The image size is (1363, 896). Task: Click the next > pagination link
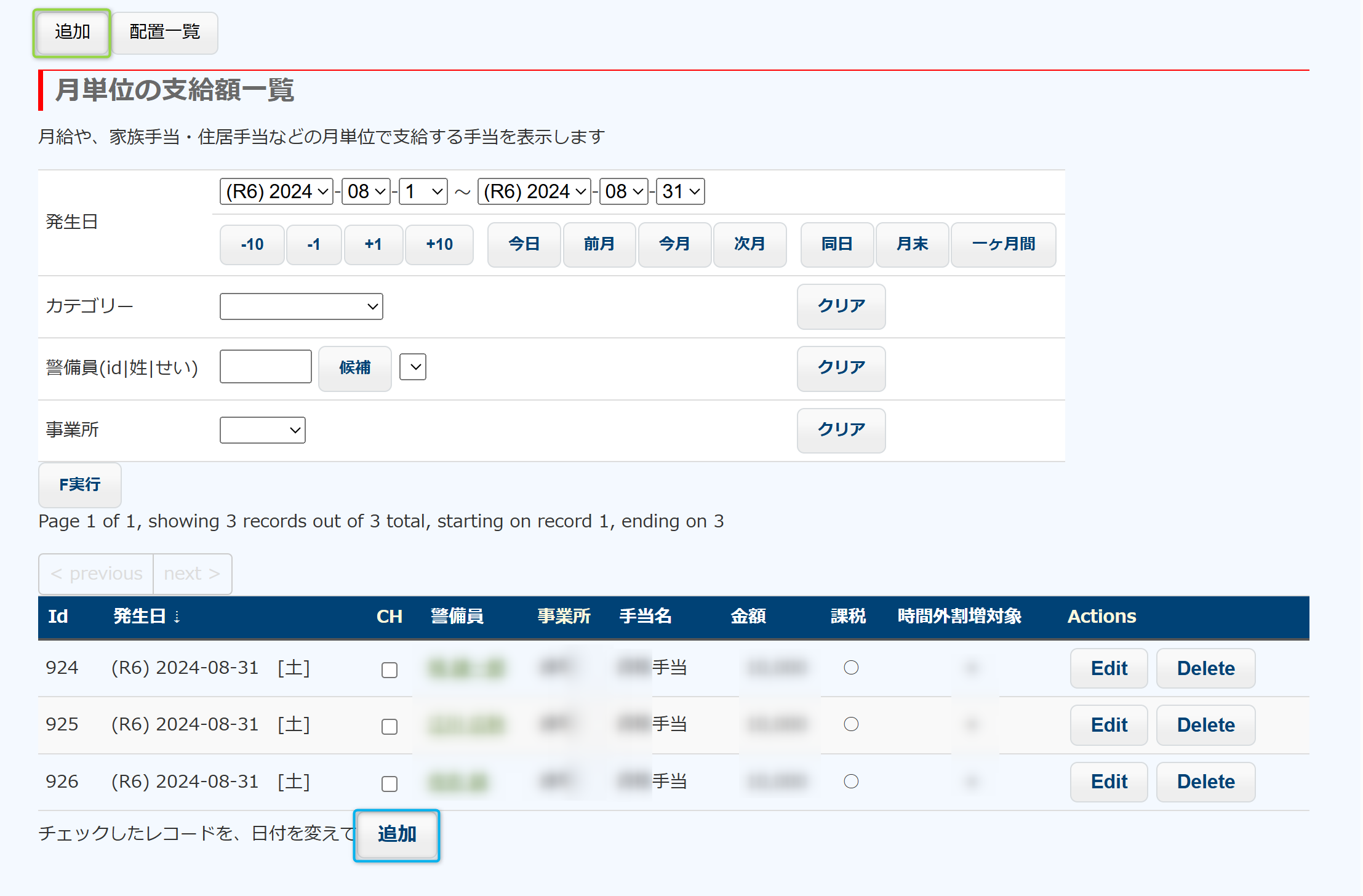point(192,574)
